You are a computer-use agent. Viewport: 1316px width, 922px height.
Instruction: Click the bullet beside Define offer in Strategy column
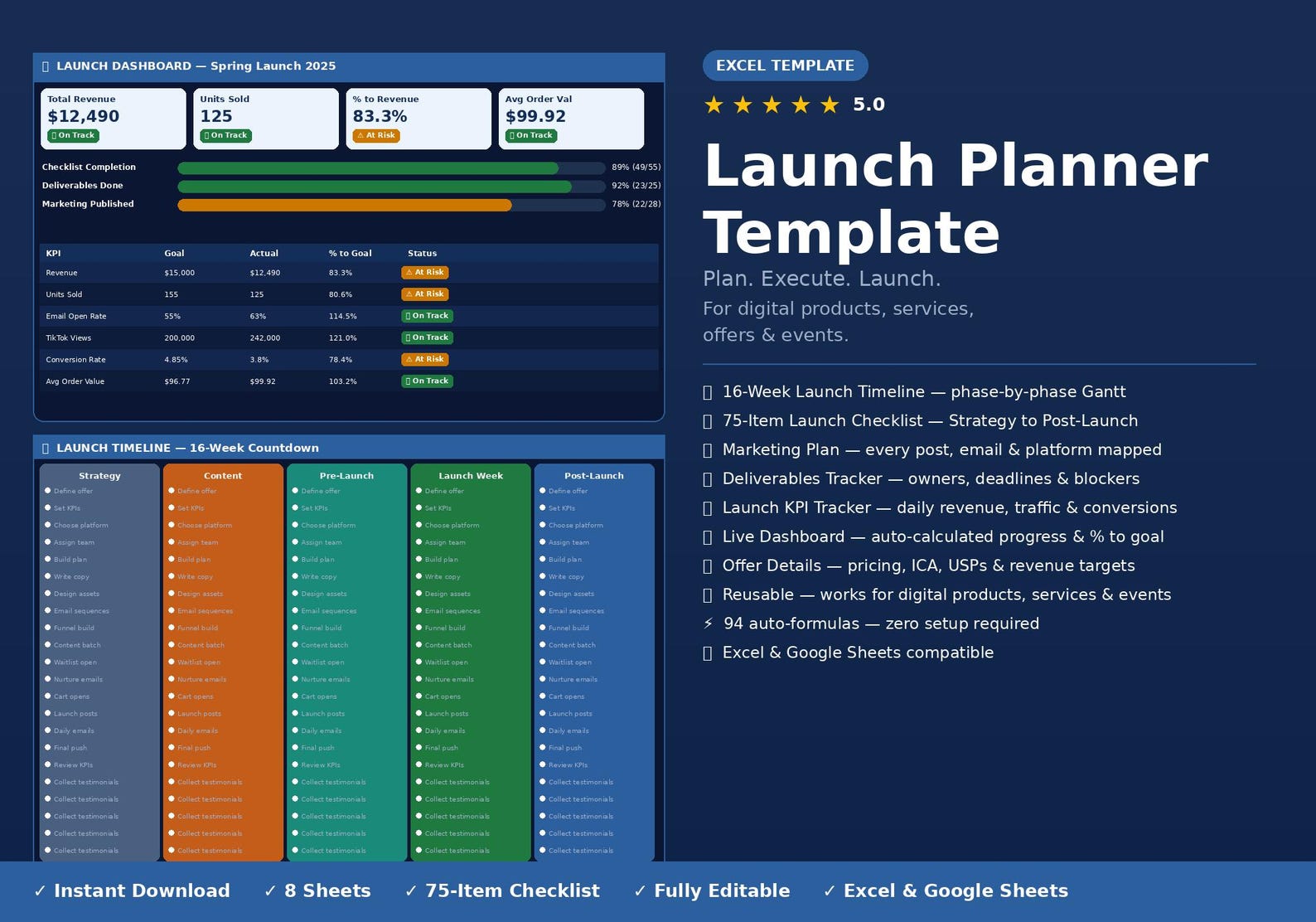(x=48, y=491)
